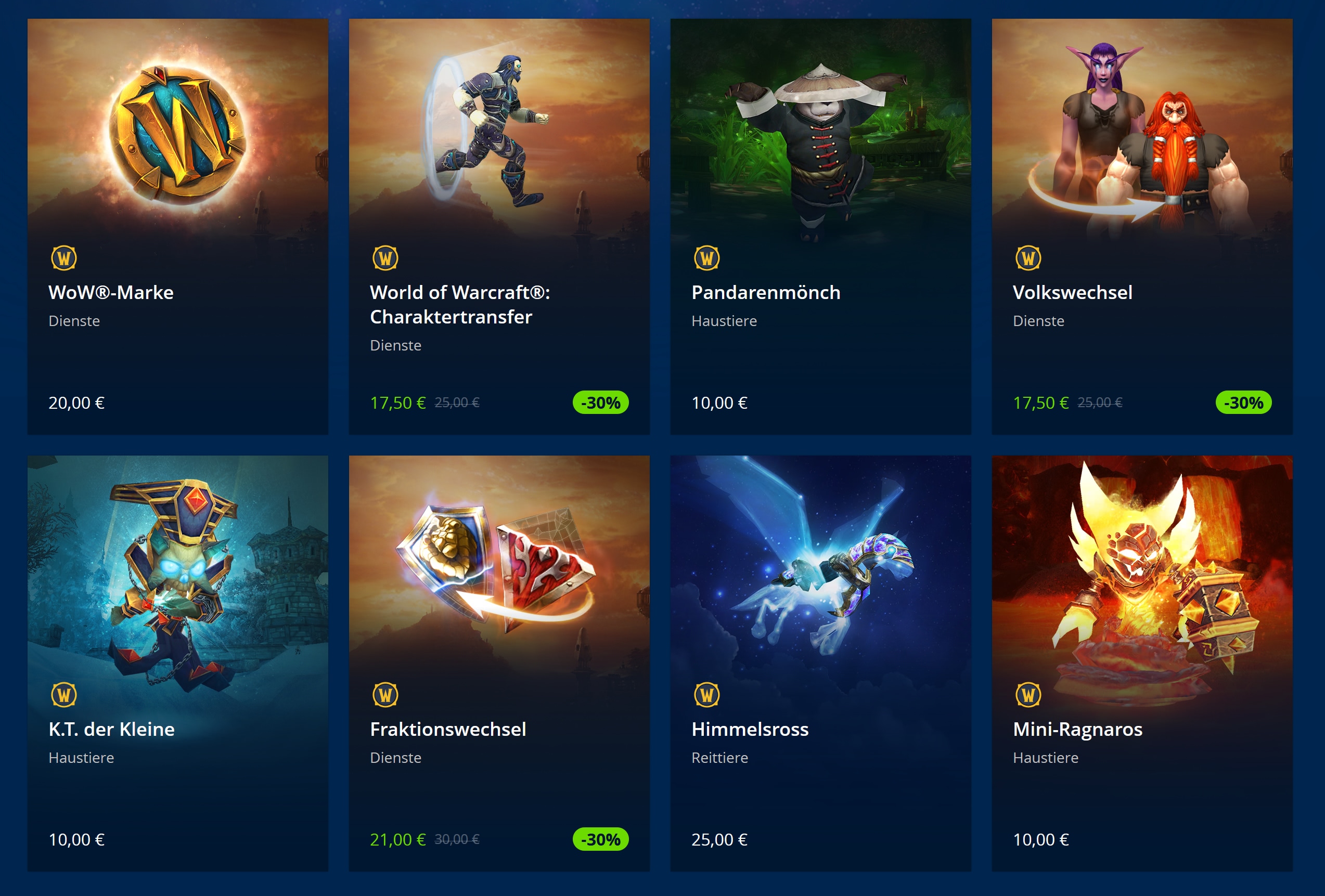Click WoW icon on K.T. der Kleine card
The height and width of the screenshot is (896, 1325).
(64, 695)
